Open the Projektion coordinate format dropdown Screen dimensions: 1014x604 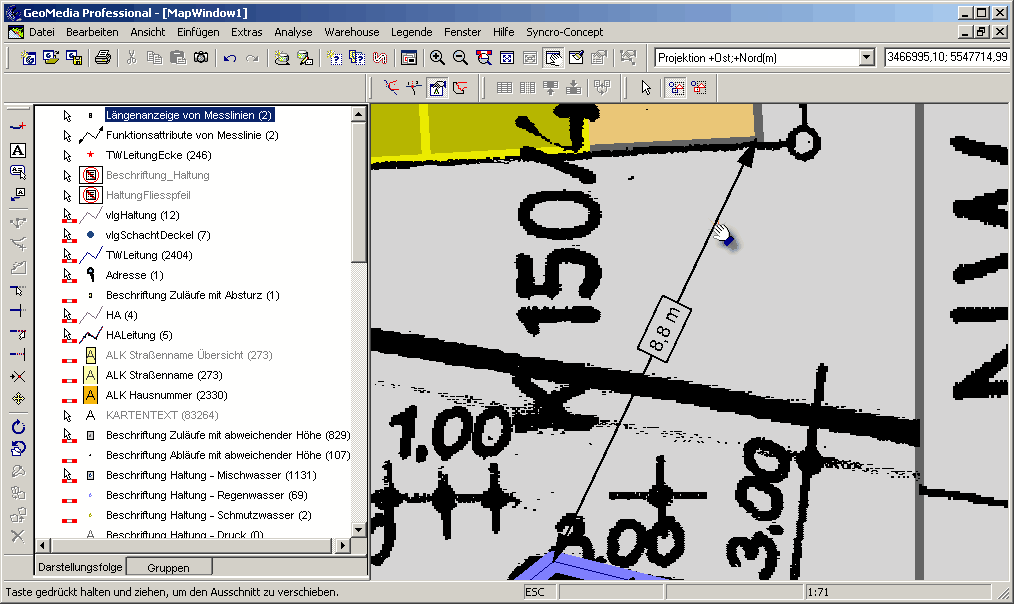(866, 58)
